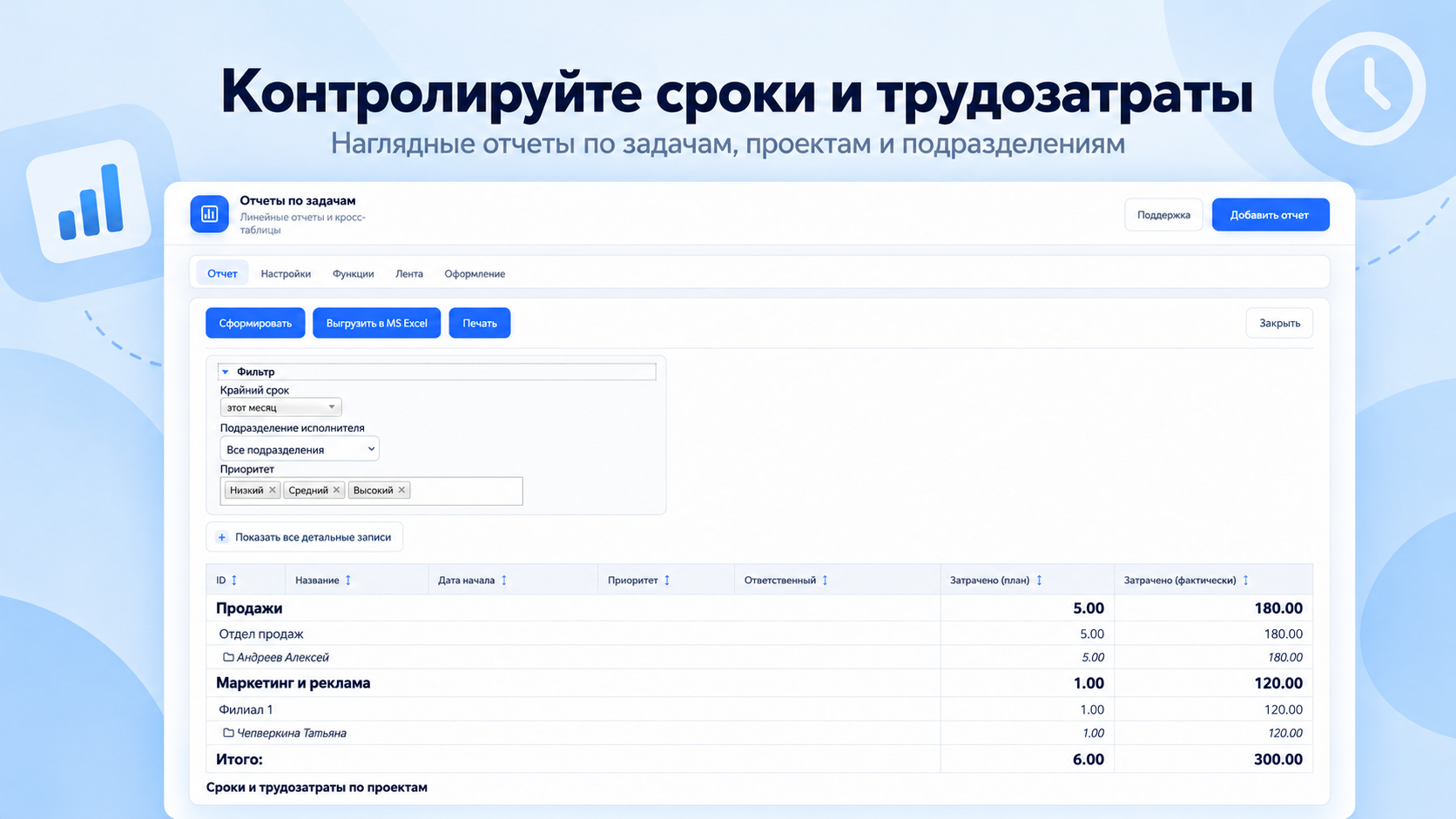Open Поддержка support button

[x=1163, y=215]
